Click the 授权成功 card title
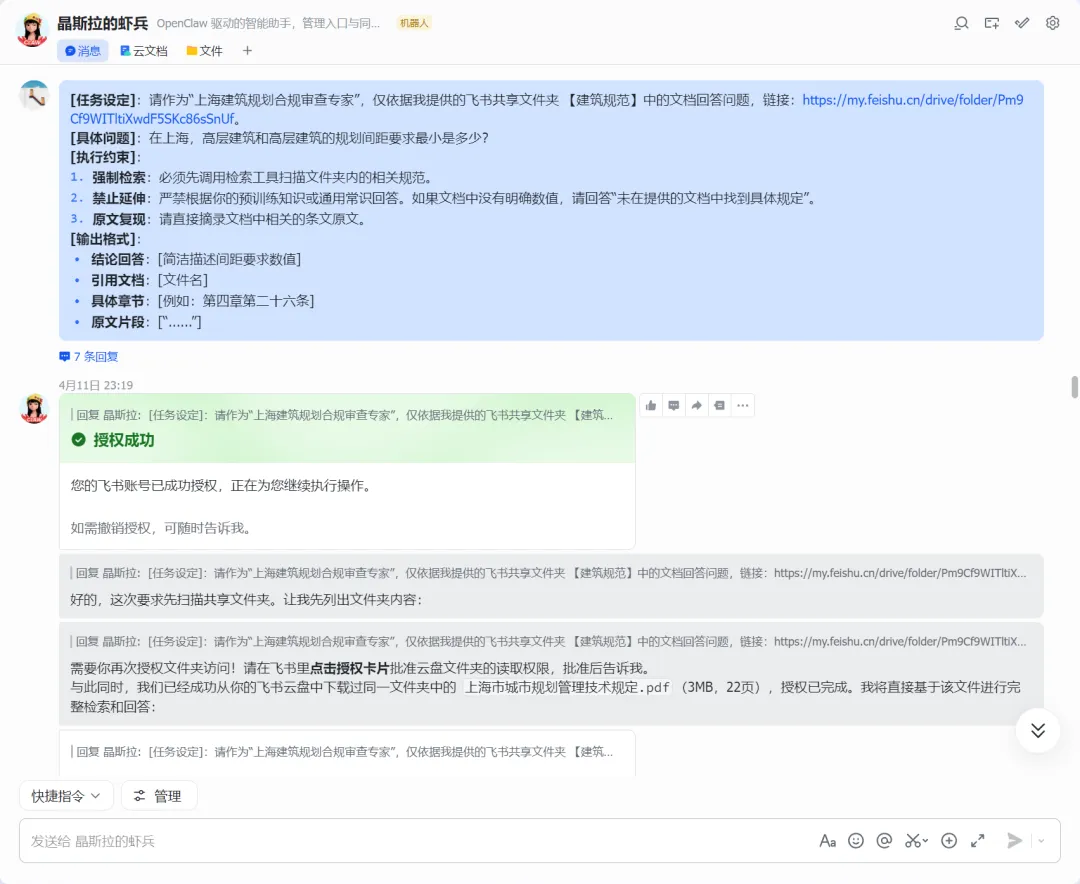This screenshot has width=1080, height=884. 123,440
